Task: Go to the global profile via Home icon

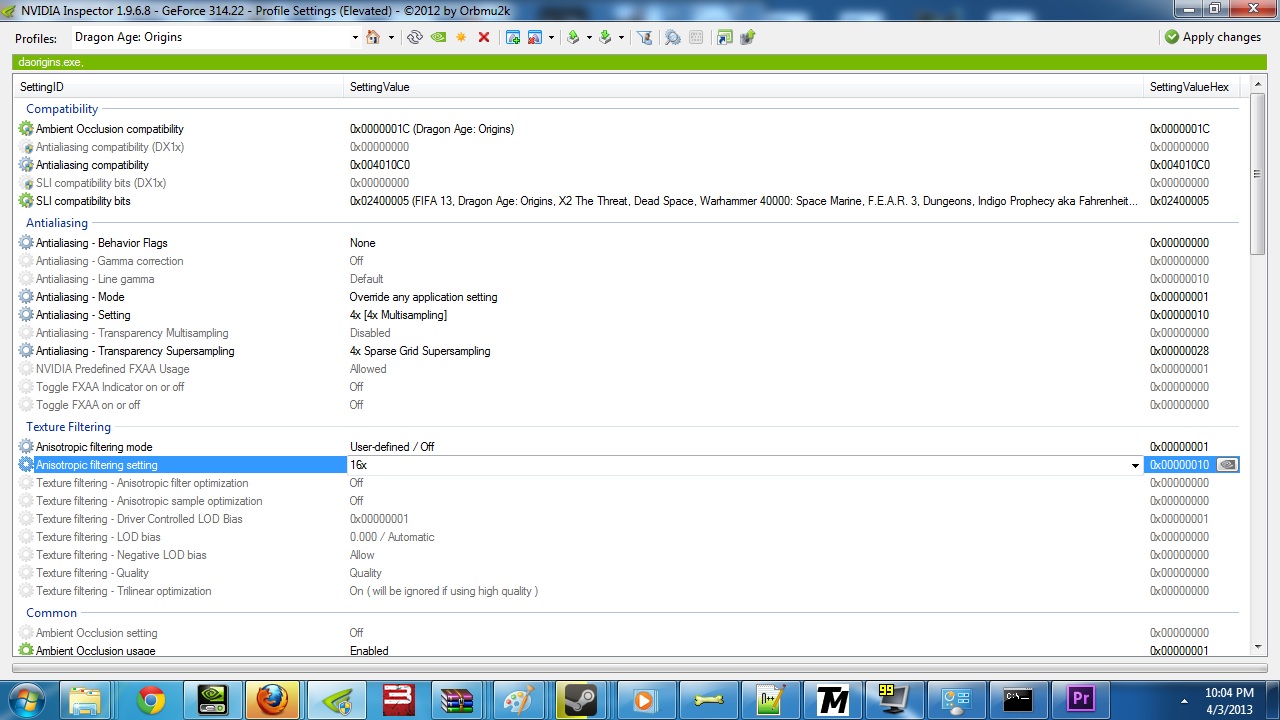Action: pos(373,37)
